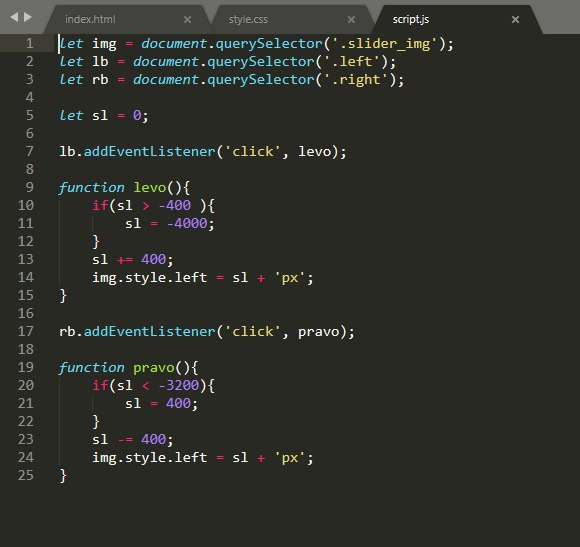Go to previous tab with left arrow
This screenshot has height=547, width=580.
click(14, 17)
